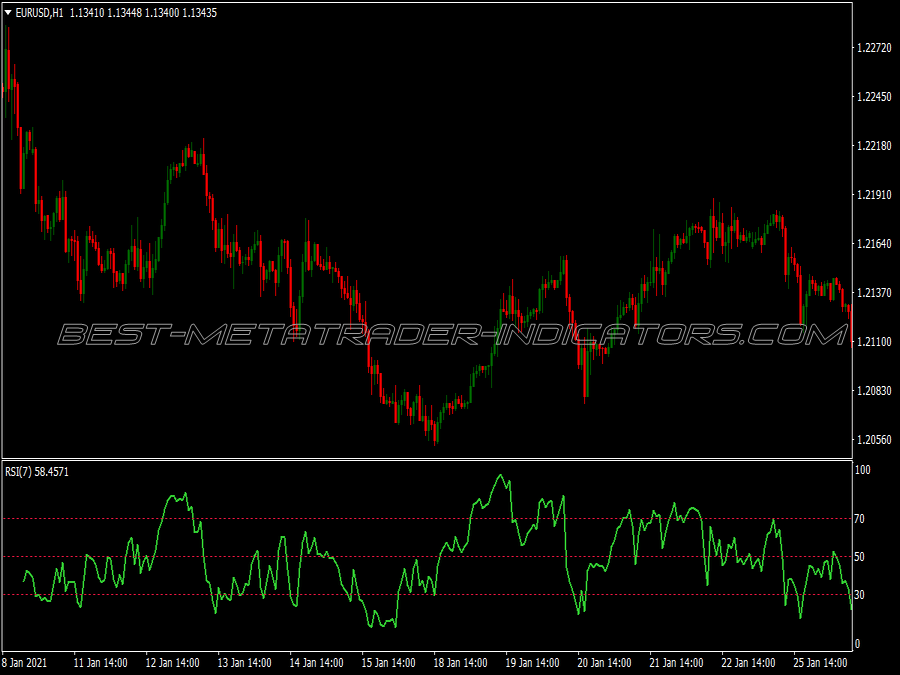Select price level 1.21910 on price axis

click(874, 195)
